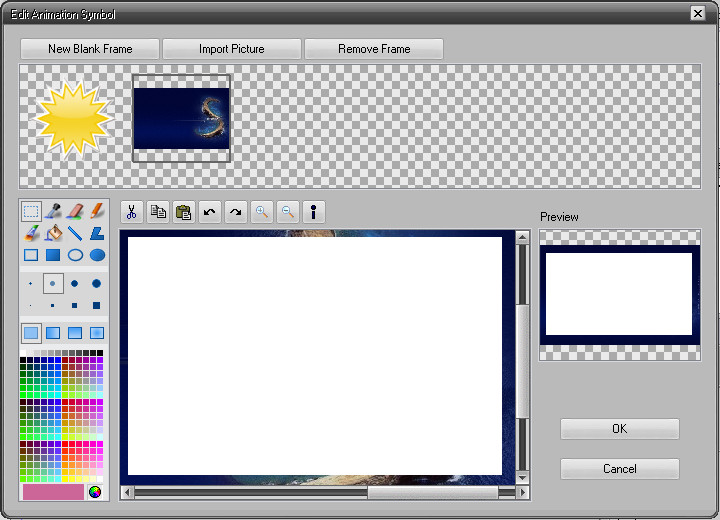Screen dimensions: 720x520
Task: Choose the smallest round brush tip
Action: click(x=31, y=283)
